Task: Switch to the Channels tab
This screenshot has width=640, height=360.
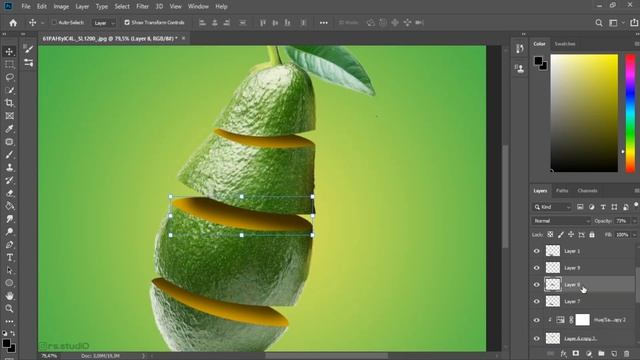Action: 587,191
